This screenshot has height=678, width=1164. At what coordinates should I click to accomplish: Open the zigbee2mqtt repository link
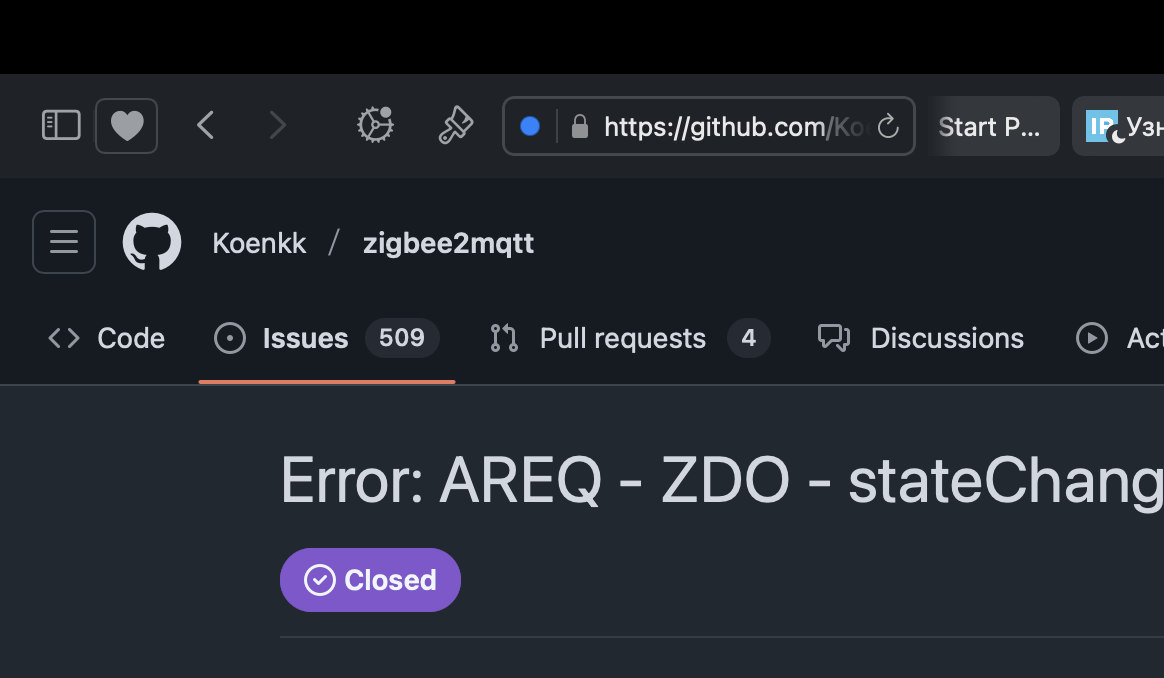click(448, 243)
